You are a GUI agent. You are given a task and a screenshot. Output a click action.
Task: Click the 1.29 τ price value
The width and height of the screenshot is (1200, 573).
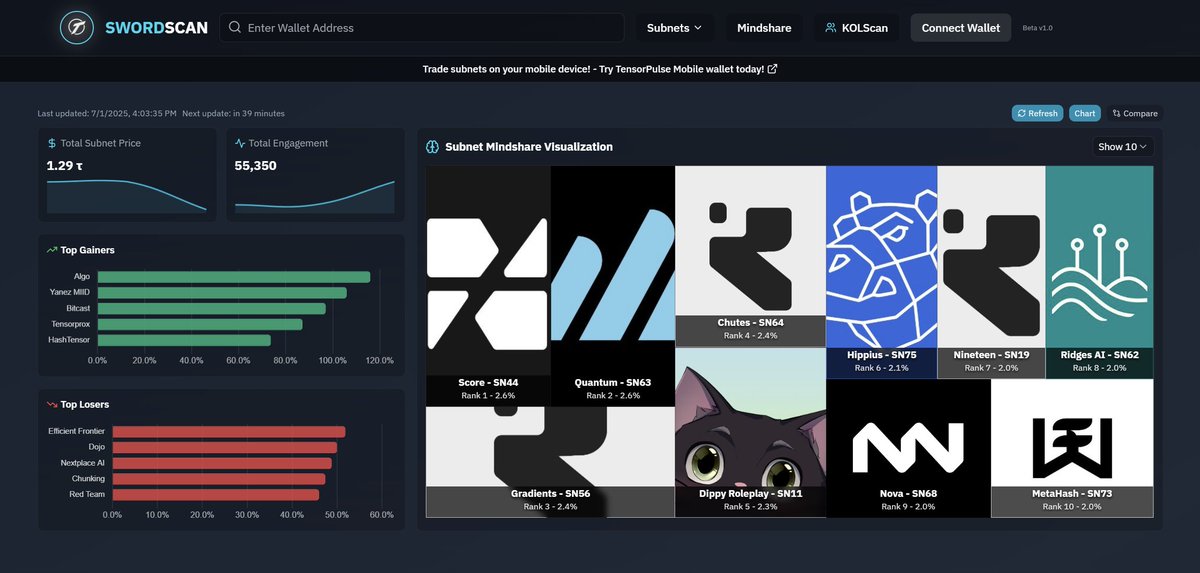[63, 166]
